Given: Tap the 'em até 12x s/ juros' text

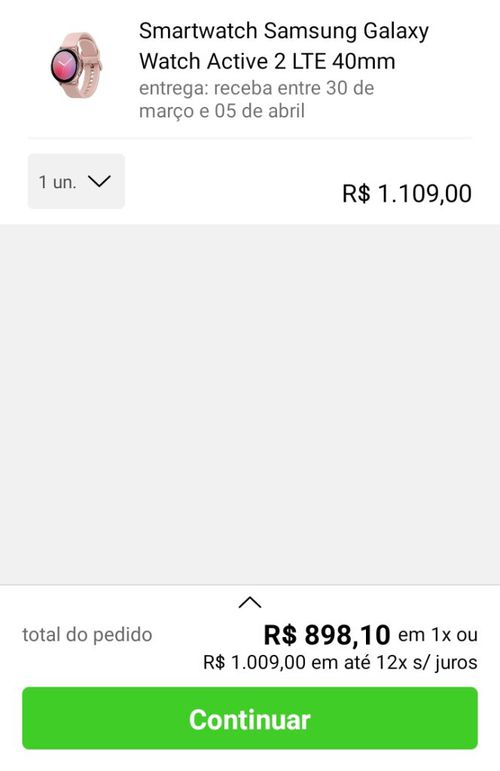Looking at the screenshot, I should click(x=394, y=662).
